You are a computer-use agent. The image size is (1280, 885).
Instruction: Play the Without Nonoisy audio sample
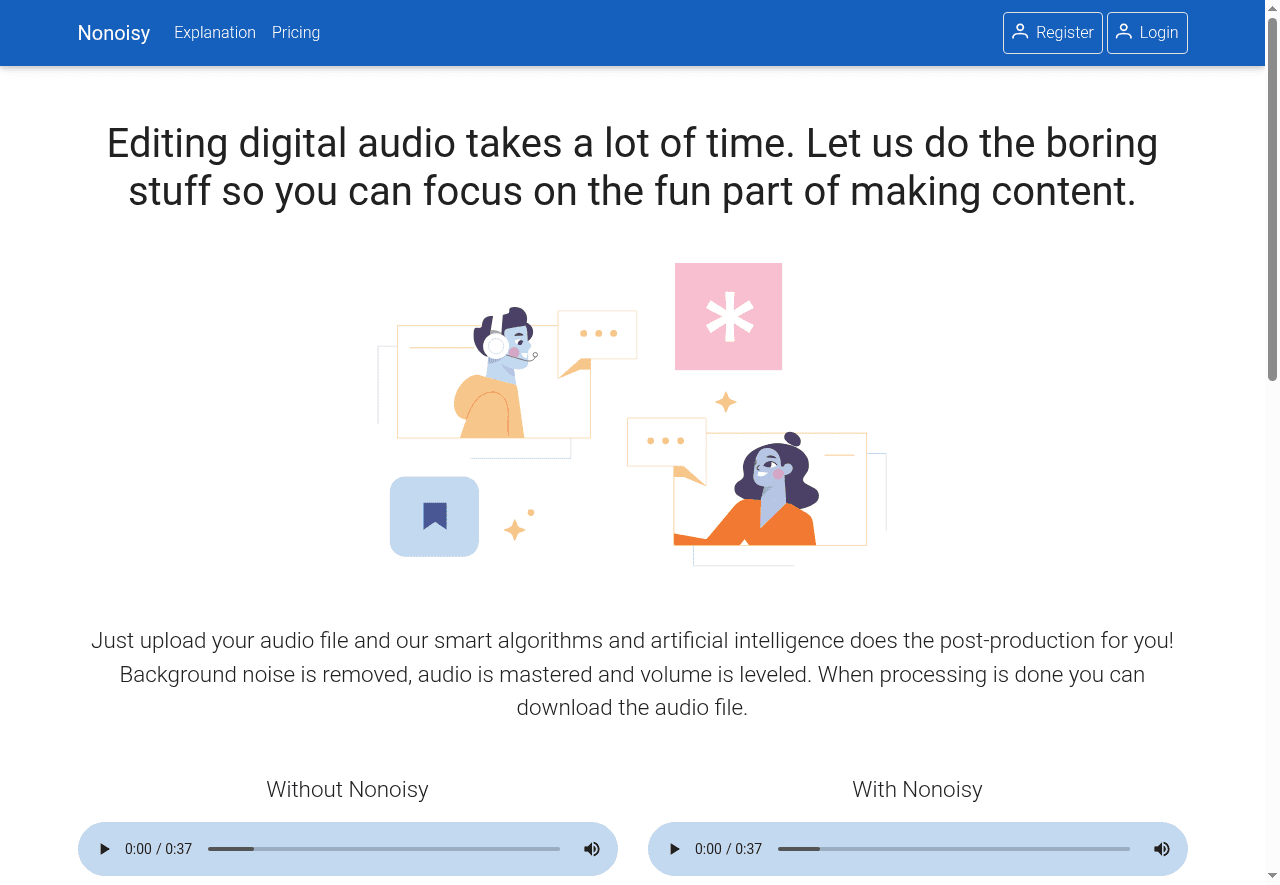coord(105,849)
